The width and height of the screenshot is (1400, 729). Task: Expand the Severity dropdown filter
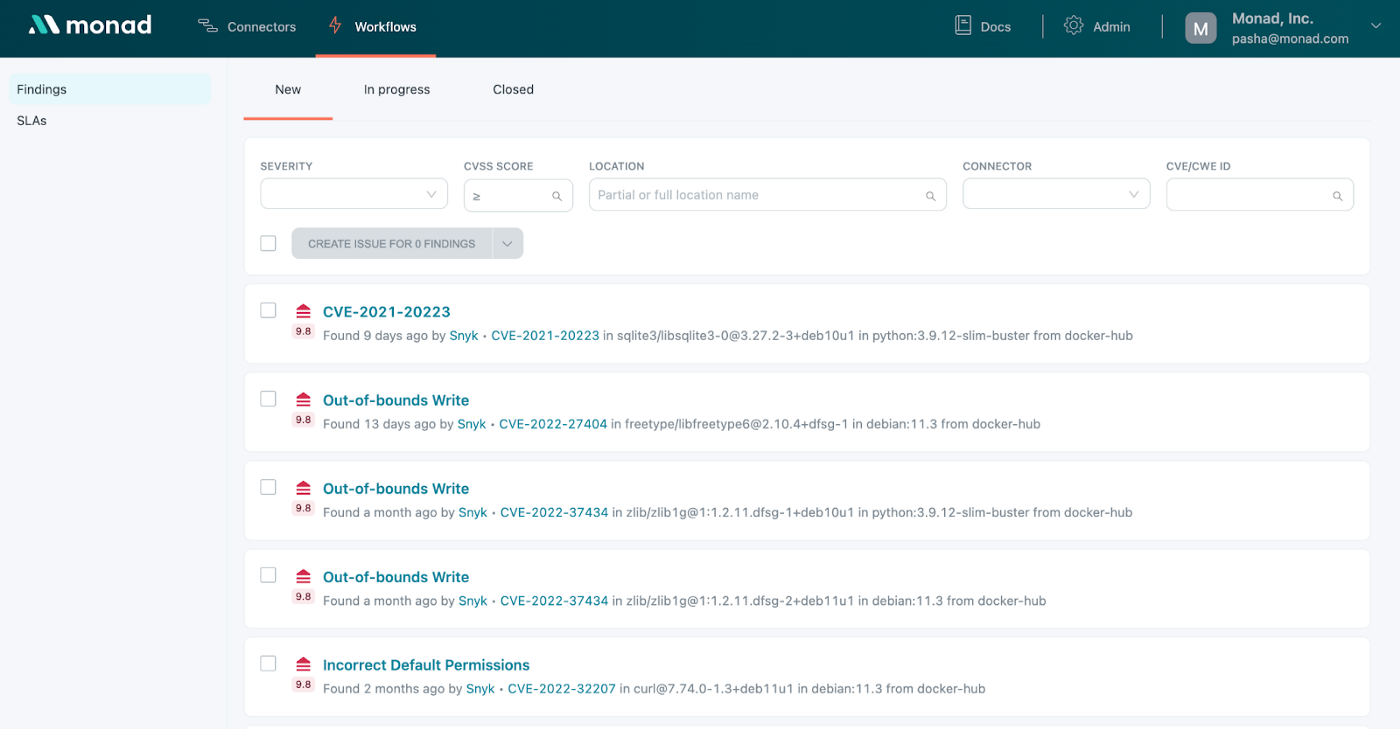353,194
